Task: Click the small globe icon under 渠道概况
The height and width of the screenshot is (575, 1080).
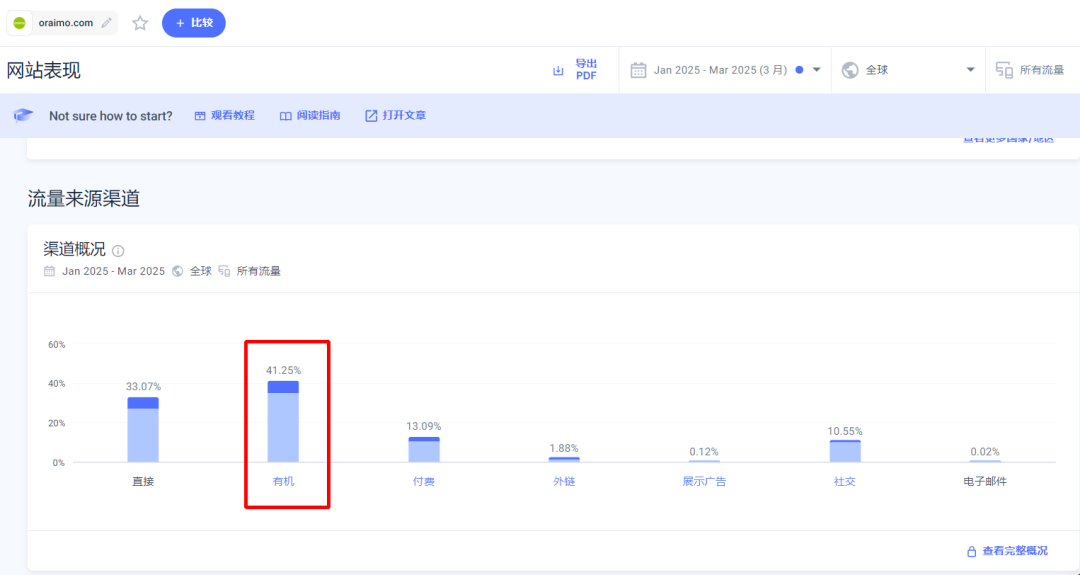Action: click(178, 271)
